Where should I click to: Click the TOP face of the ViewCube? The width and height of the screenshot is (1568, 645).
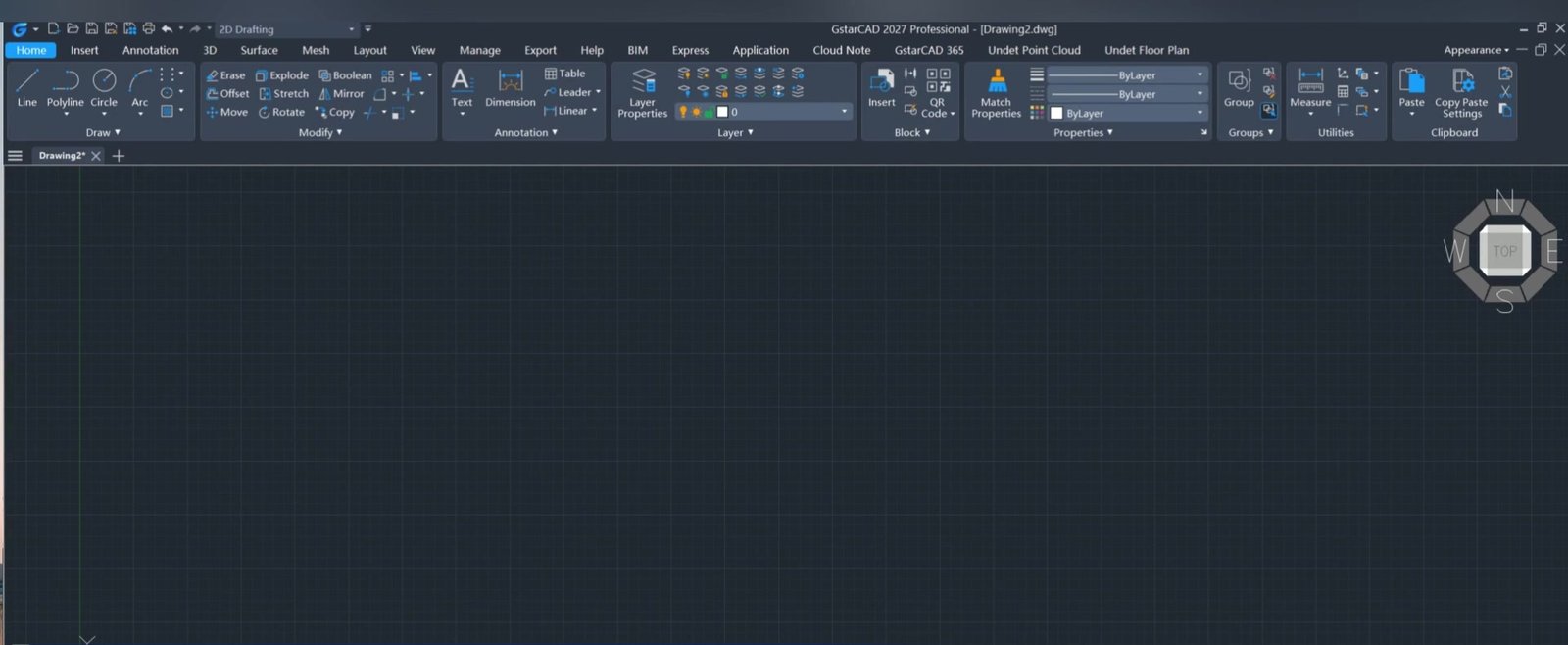coord(1504,251)
